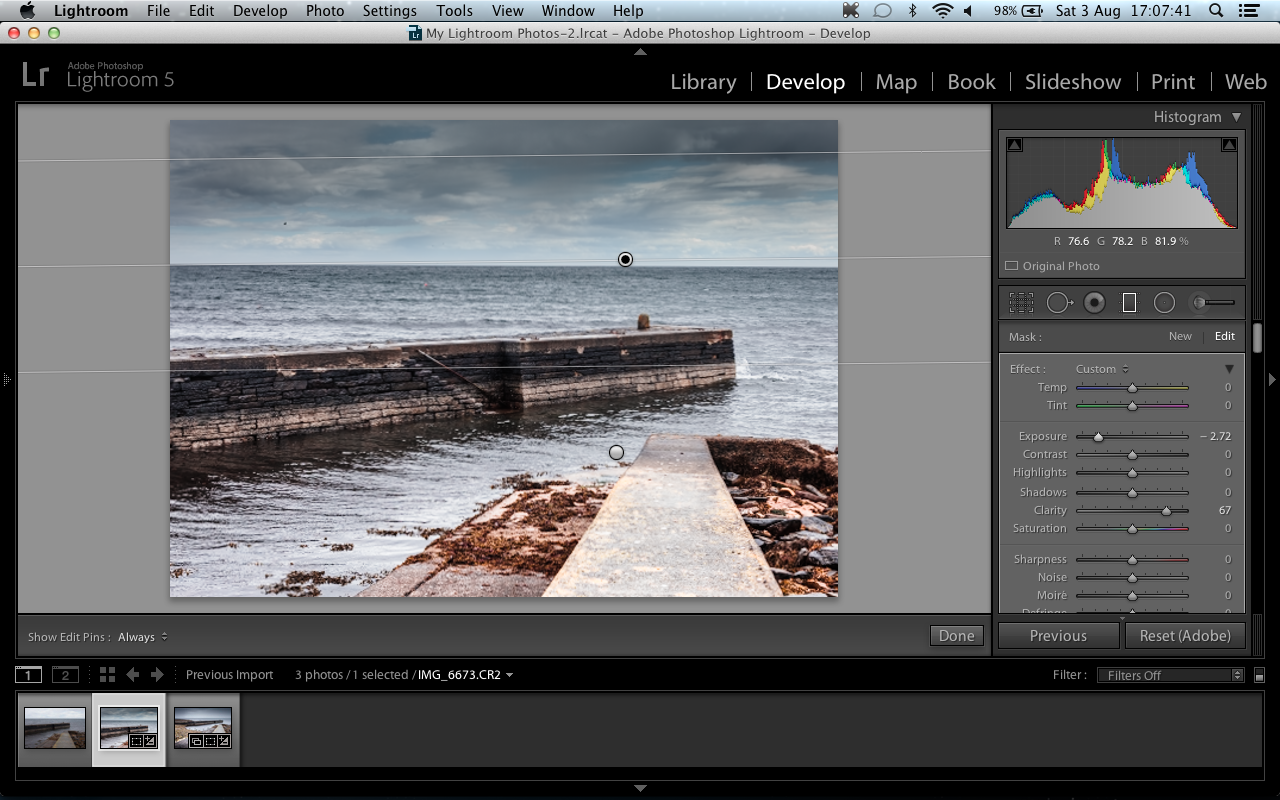Viewport: 1280px width, 800px height.
Task: Create a new mask with New
Action: click(x=1180, y=337)
